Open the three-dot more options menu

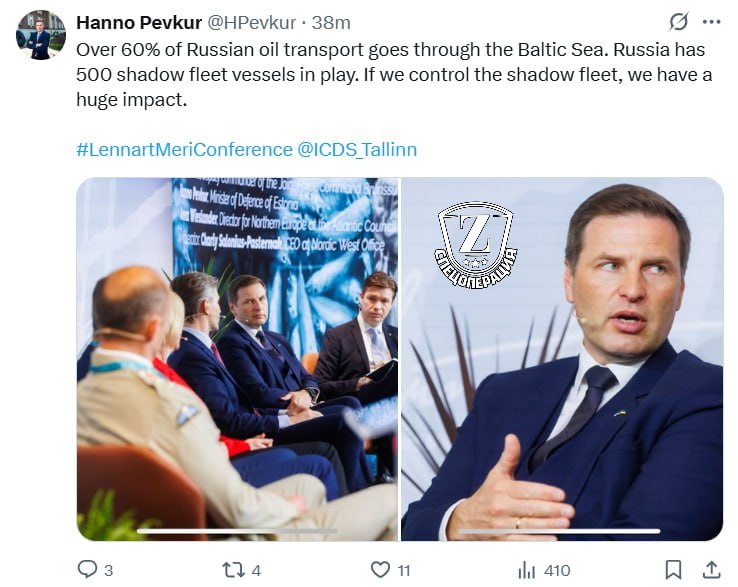[x=711, y=22]
